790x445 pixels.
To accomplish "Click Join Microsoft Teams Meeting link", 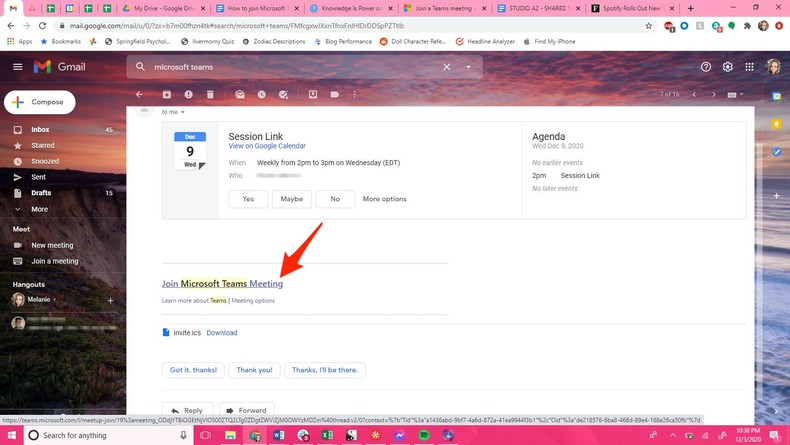I will [x=222, y=284].
